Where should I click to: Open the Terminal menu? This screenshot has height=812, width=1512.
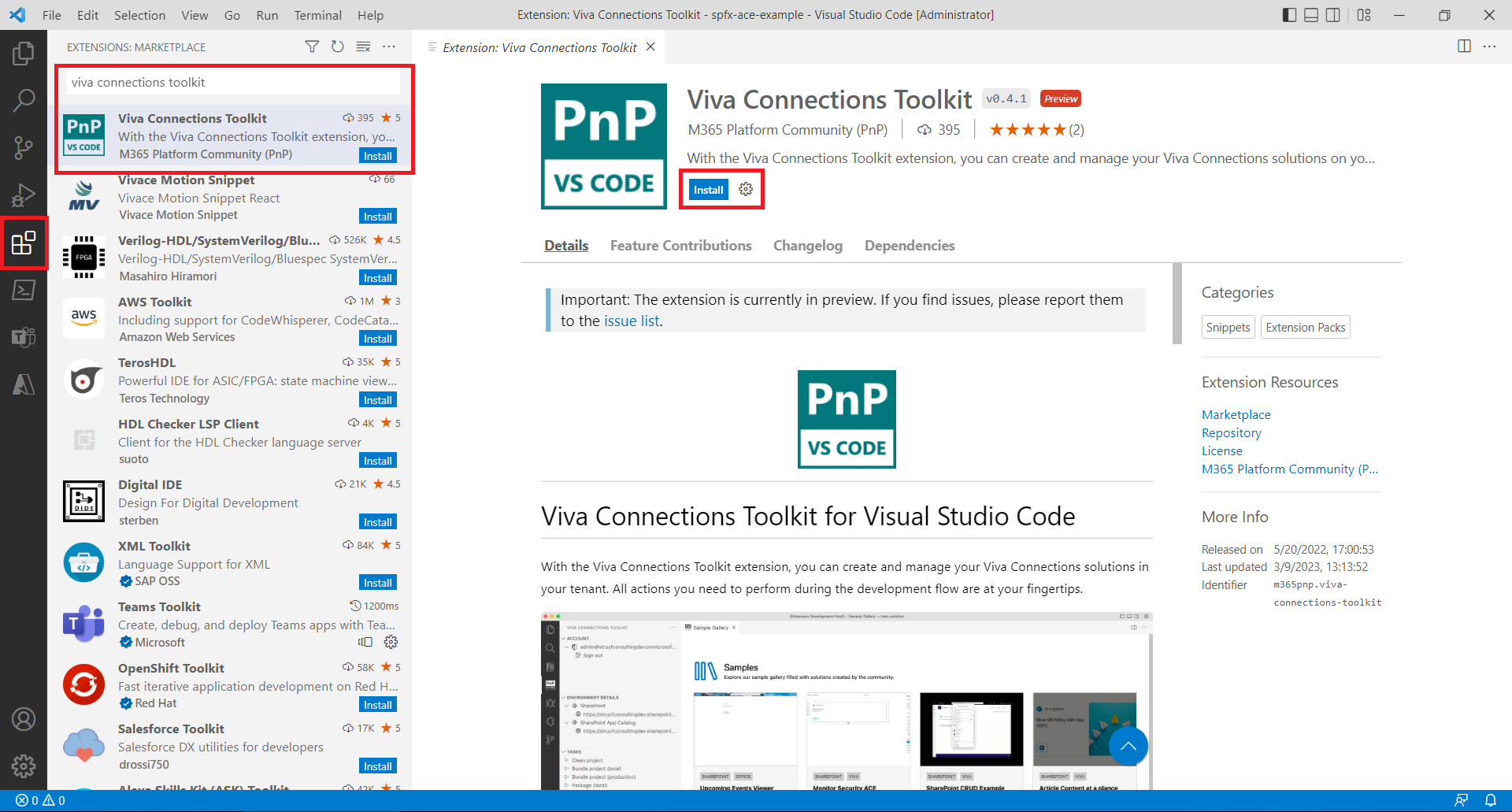pos(317,15)
